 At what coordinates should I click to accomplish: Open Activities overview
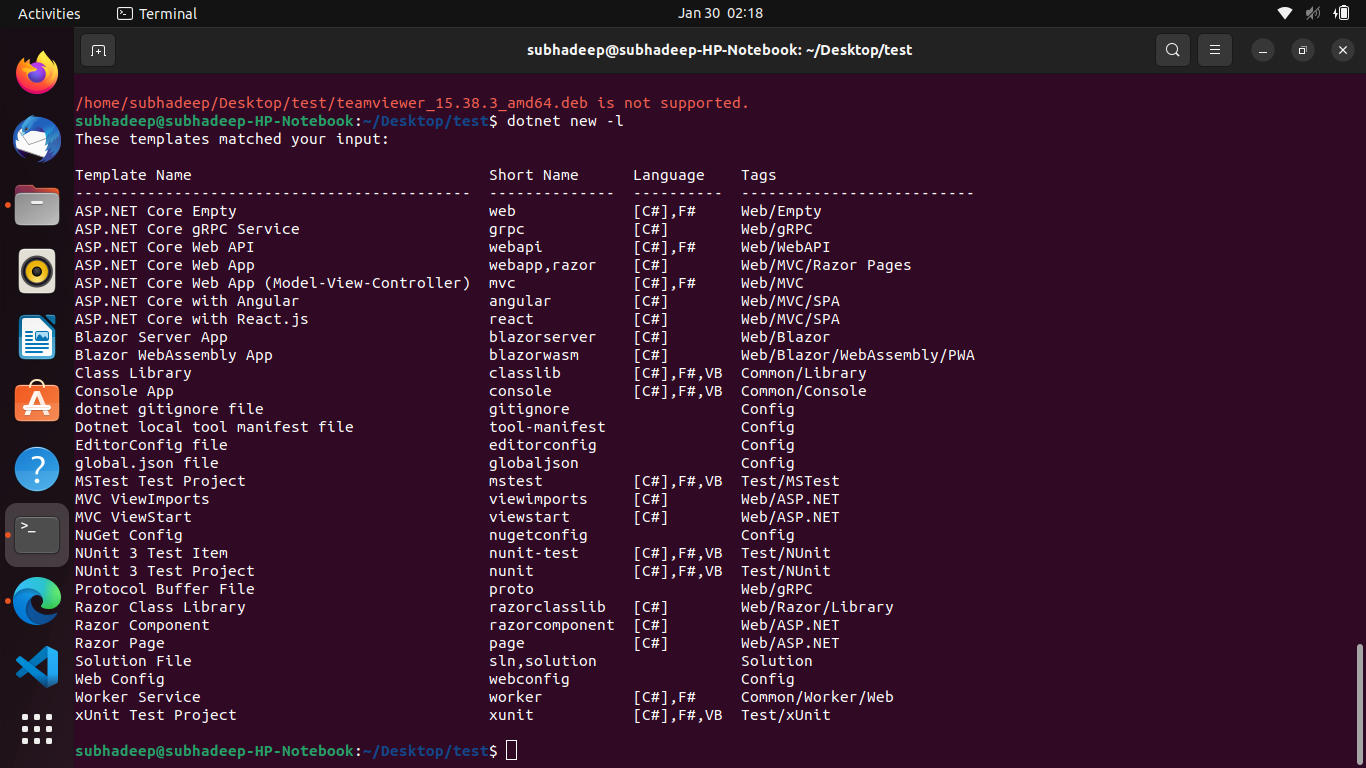point(49,13)
